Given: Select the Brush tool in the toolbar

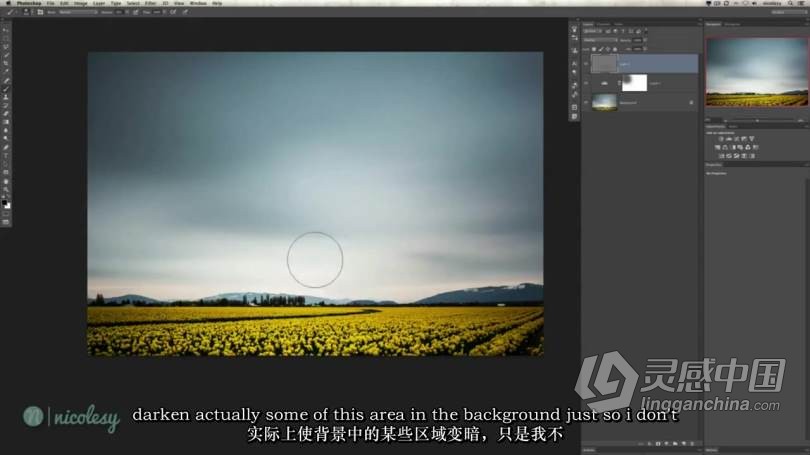Looking at the screenshot, I should click(x=6, y=89).
